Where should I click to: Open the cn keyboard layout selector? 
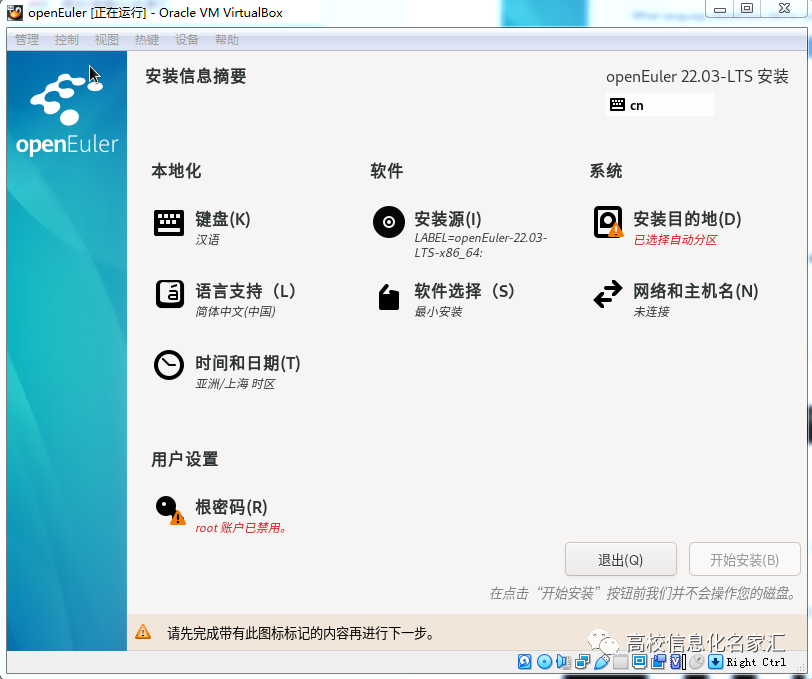(658, 104)
